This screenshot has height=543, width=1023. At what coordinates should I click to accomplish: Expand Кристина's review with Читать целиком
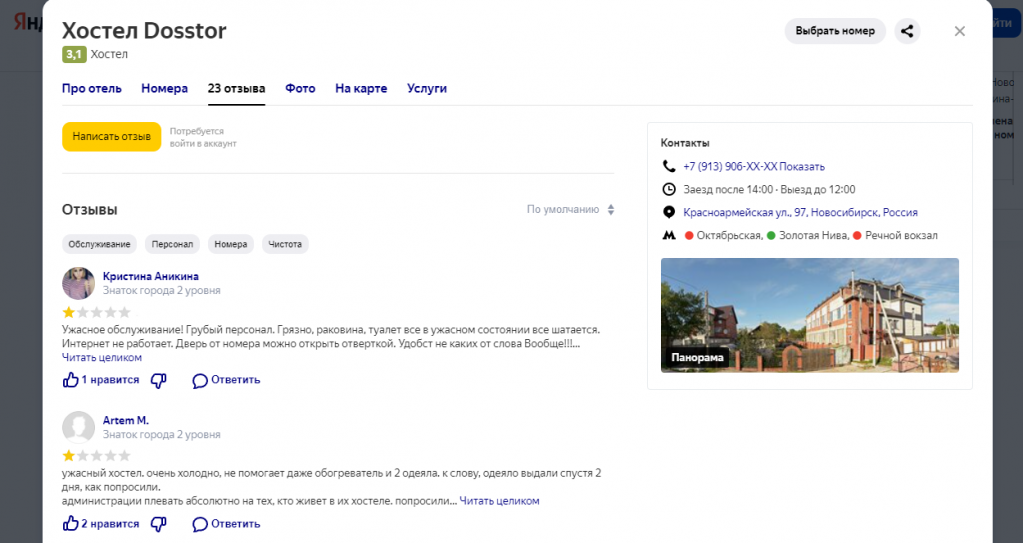click(102, 358)
